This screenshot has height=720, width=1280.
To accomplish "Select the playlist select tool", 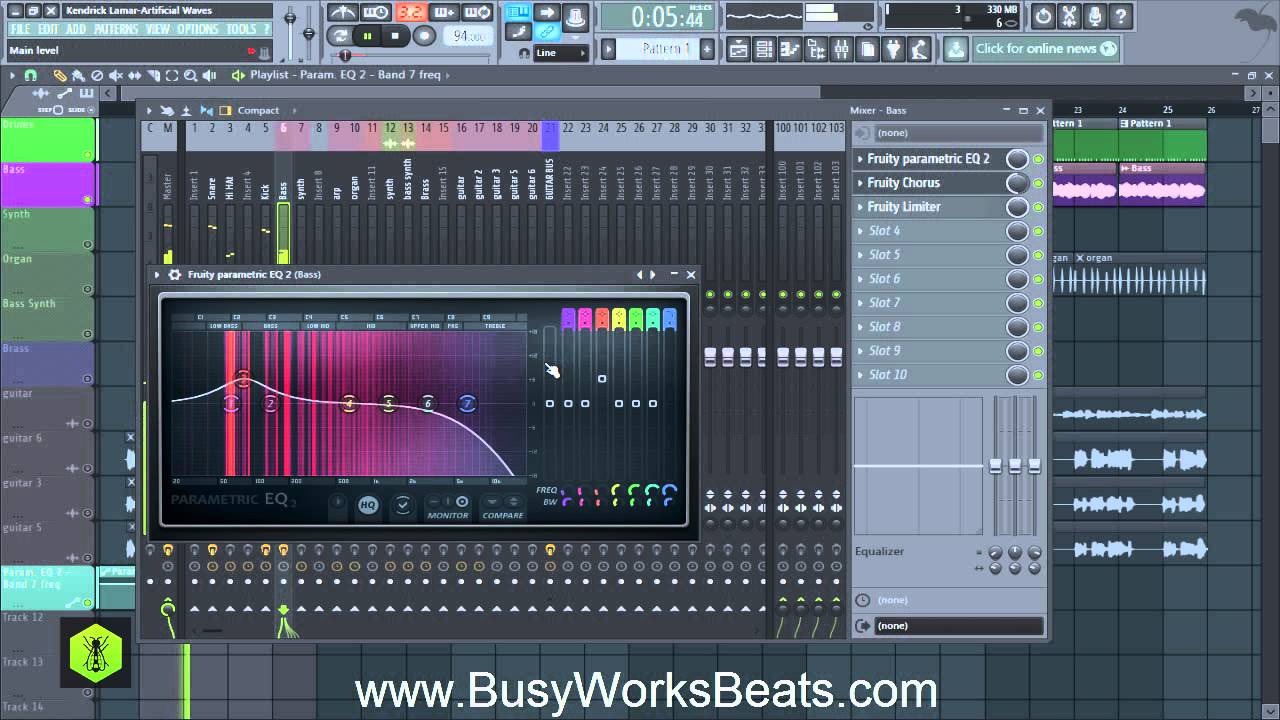I will click(x=172, y=75).
